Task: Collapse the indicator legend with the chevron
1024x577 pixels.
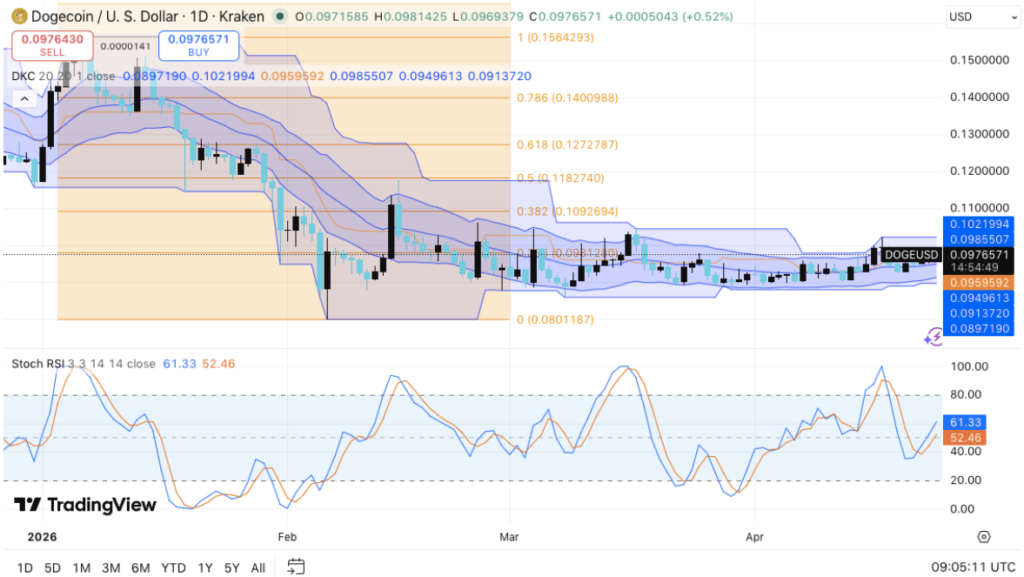Action: tap(24, 99)
